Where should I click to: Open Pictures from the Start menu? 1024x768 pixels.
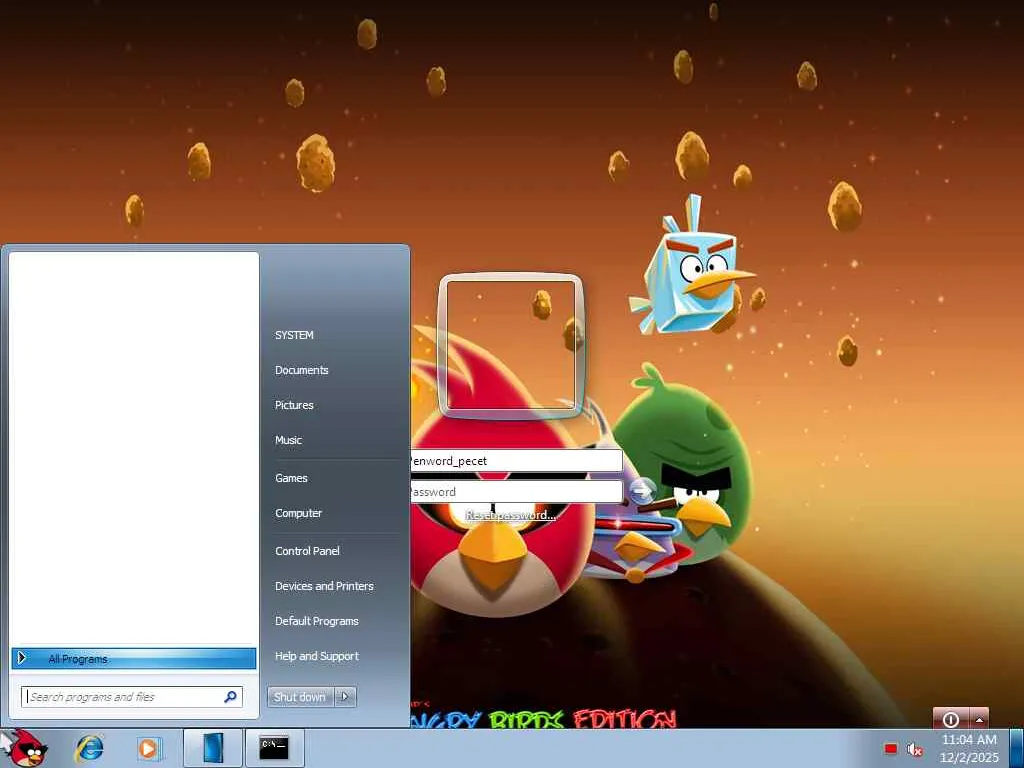(294, 406)
